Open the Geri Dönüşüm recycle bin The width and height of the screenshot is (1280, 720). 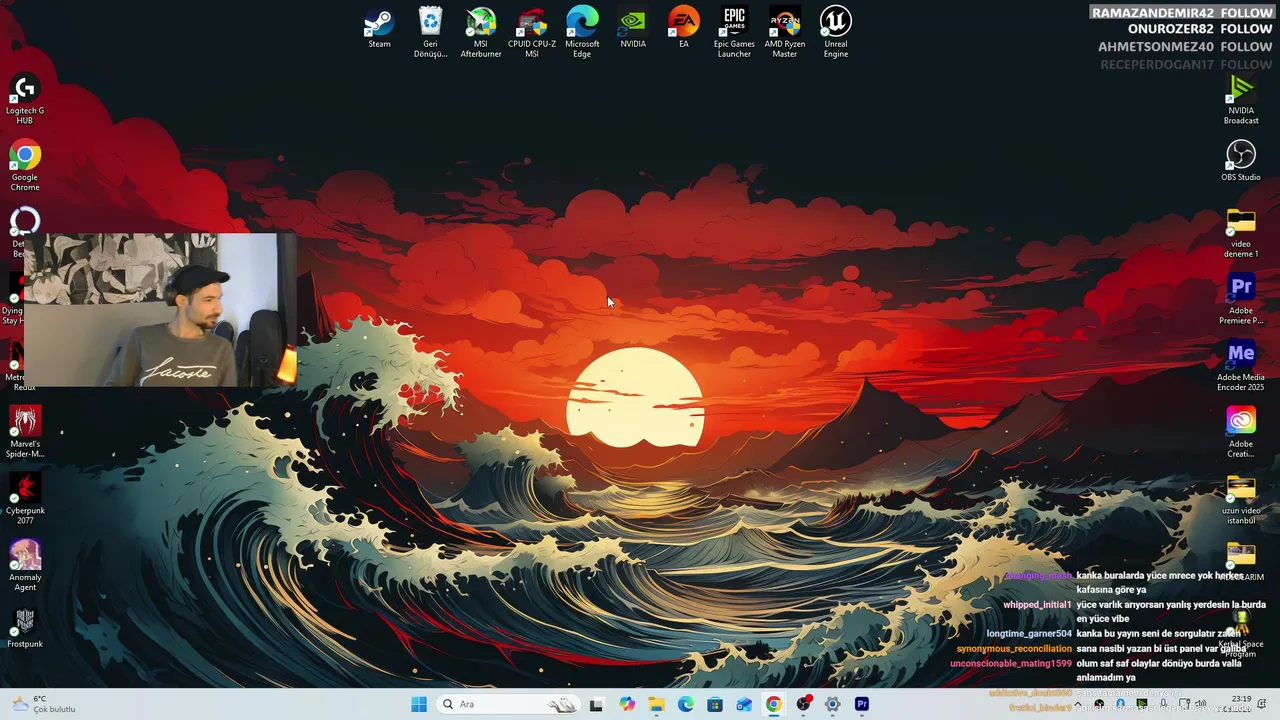(x=430, y=32)
